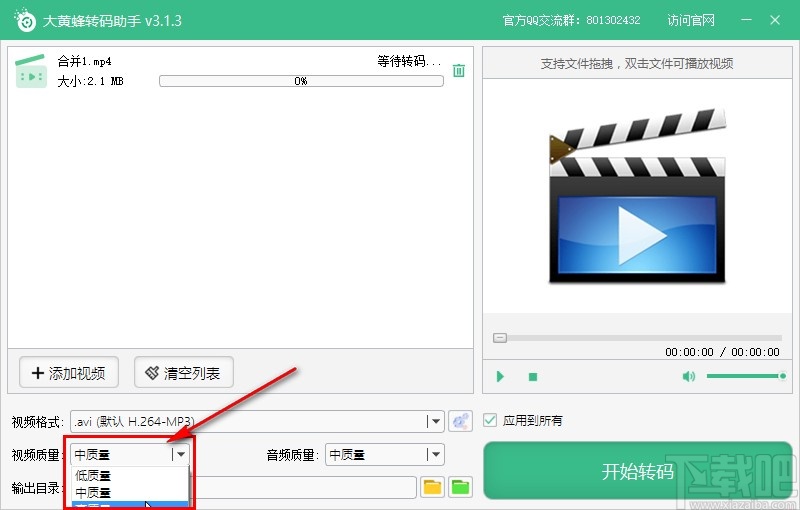Click the 添加视频 button

coord(69,373)
